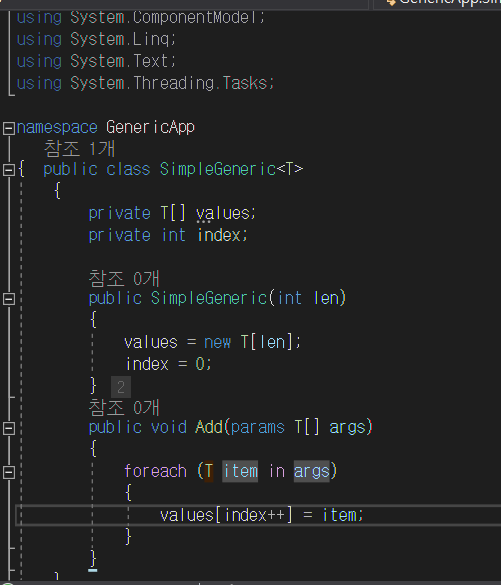
Task: Click the 'foreach' keyword
Action: click(x=155, y=471)
